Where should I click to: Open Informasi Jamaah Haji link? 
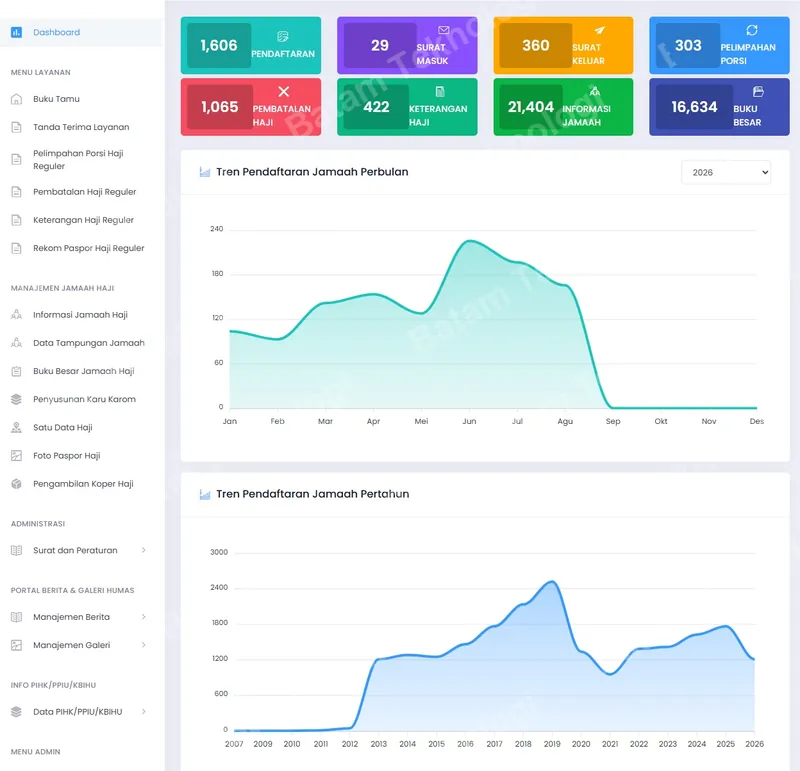click(x=81, y=315)
